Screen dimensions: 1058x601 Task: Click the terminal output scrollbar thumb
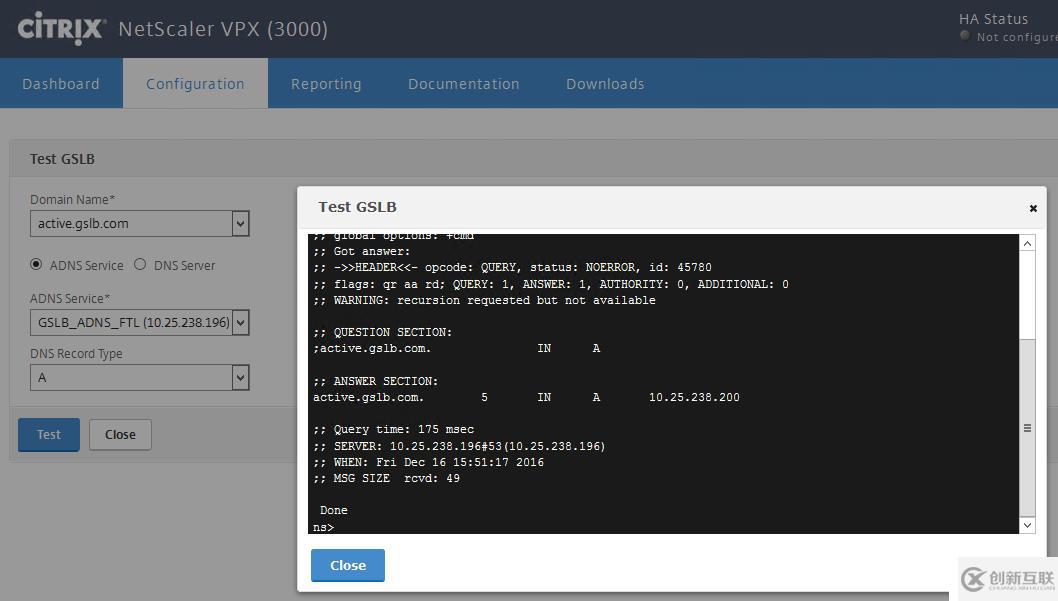(1027, 428)
